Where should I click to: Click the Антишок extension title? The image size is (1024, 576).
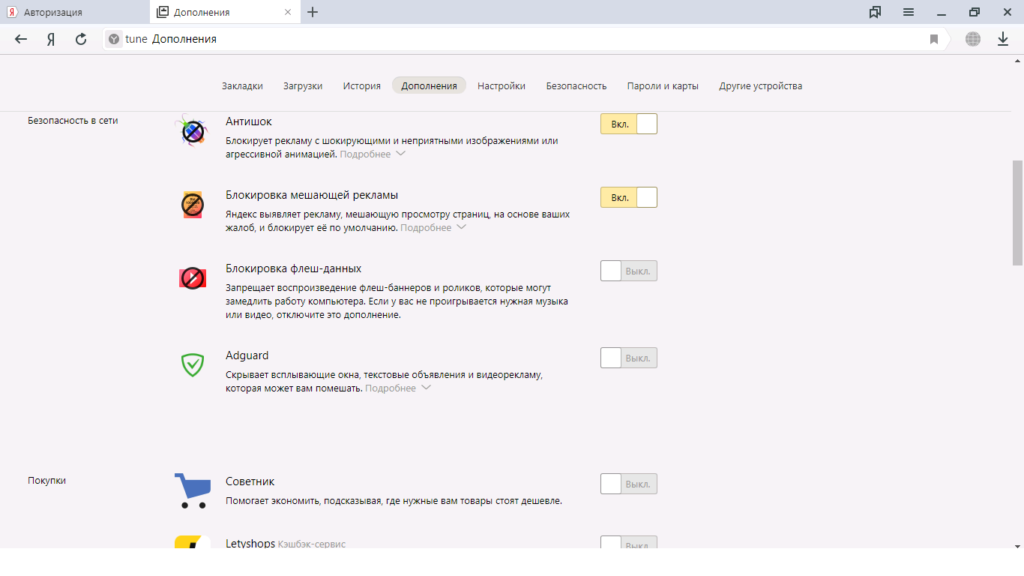click(x=248, y=121)
